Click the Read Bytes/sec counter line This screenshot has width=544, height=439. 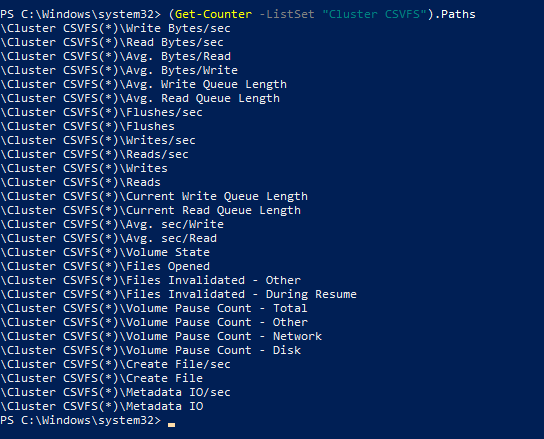point(112,42)
